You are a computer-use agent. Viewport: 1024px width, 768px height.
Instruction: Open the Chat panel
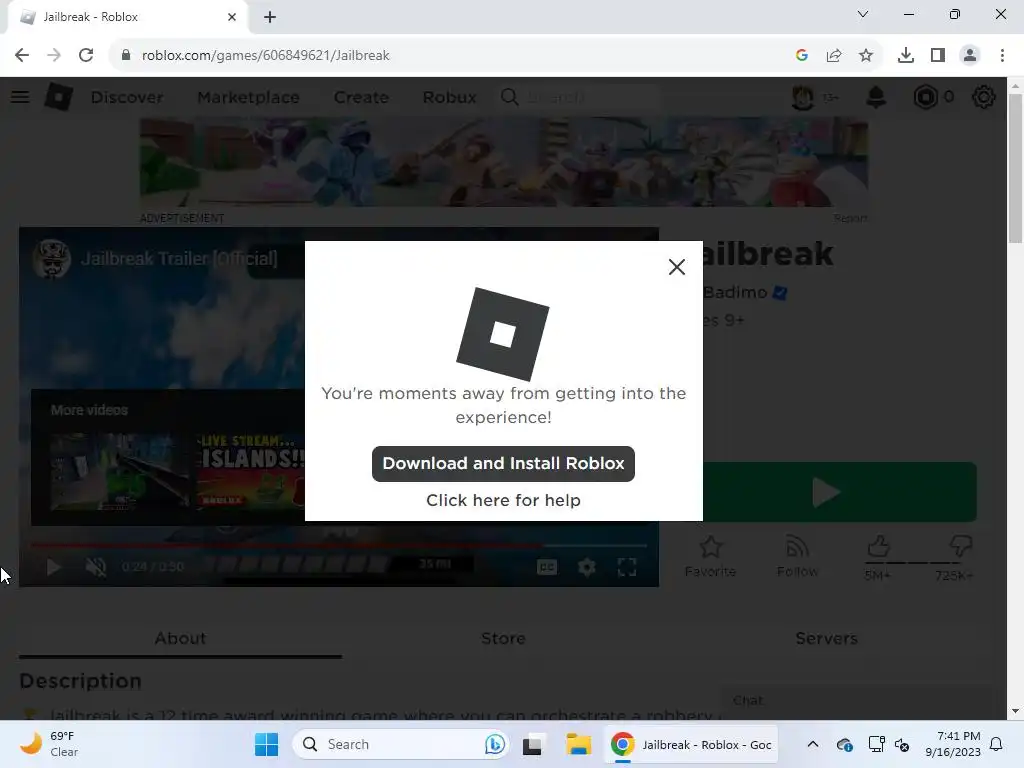pyautogui.click(x=856, y=700)
